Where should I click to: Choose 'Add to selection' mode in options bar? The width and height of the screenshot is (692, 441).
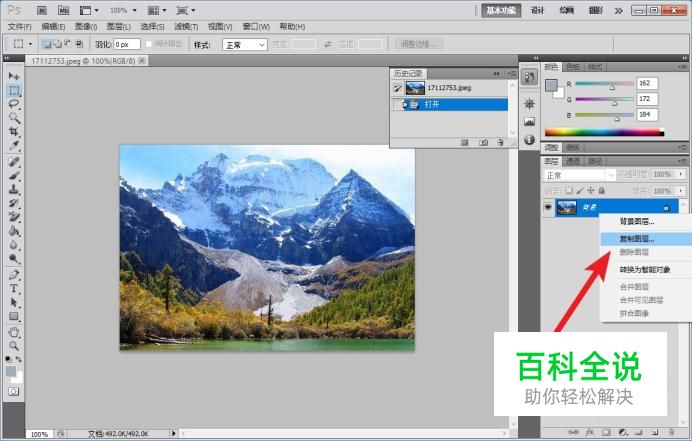tap(57, 44)
